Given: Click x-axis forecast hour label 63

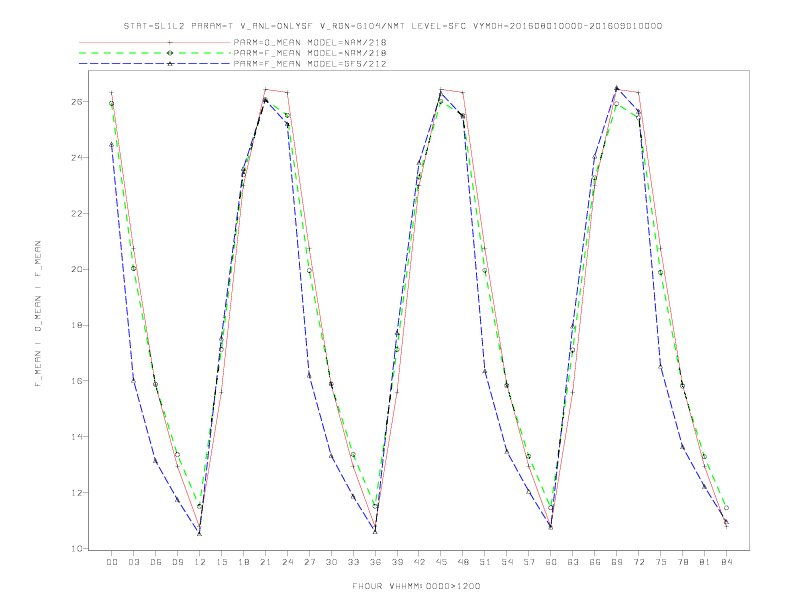Looking at the screenshot, I should (x=573, y=562).
